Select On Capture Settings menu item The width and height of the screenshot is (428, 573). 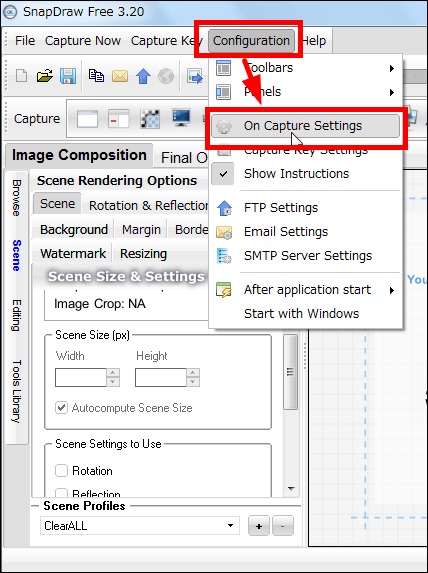pos(306,126)
